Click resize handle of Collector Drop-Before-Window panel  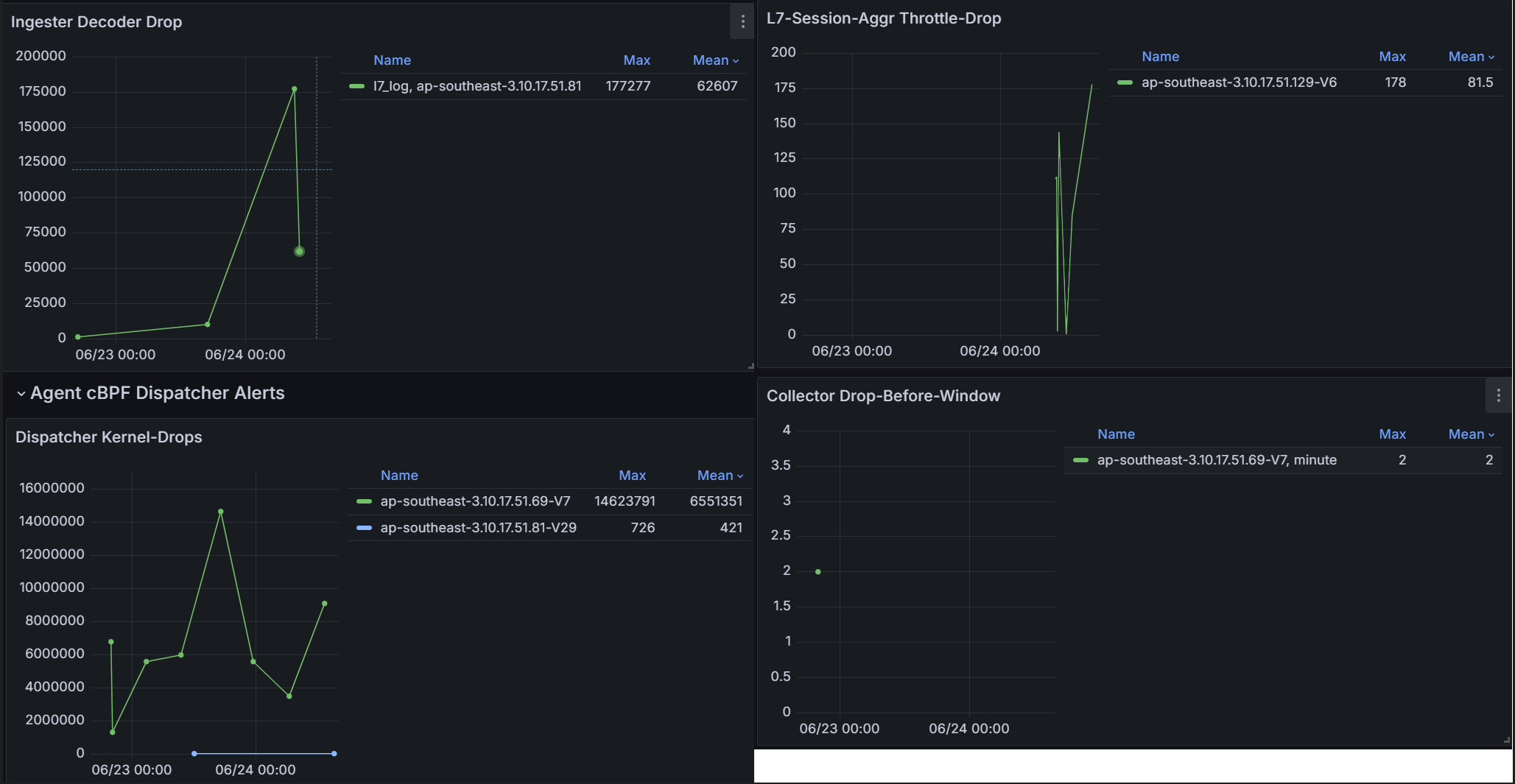point(1506,741)
